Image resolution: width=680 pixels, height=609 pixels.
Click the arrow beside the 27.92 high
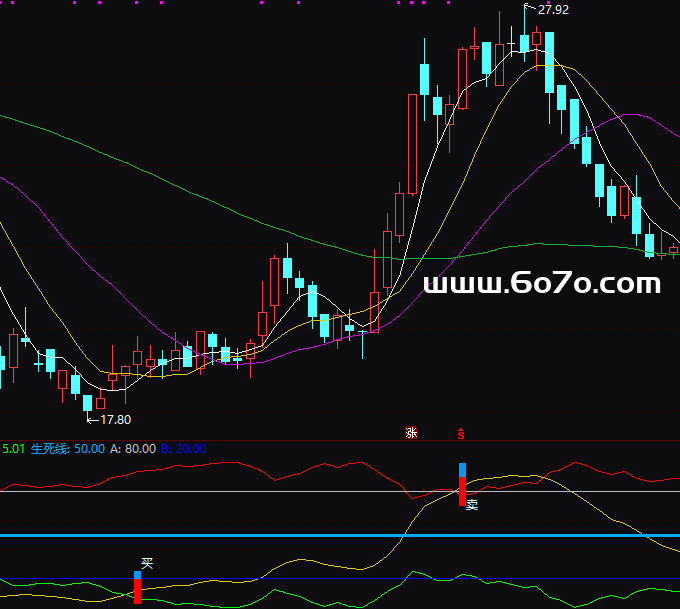(529, 9)
